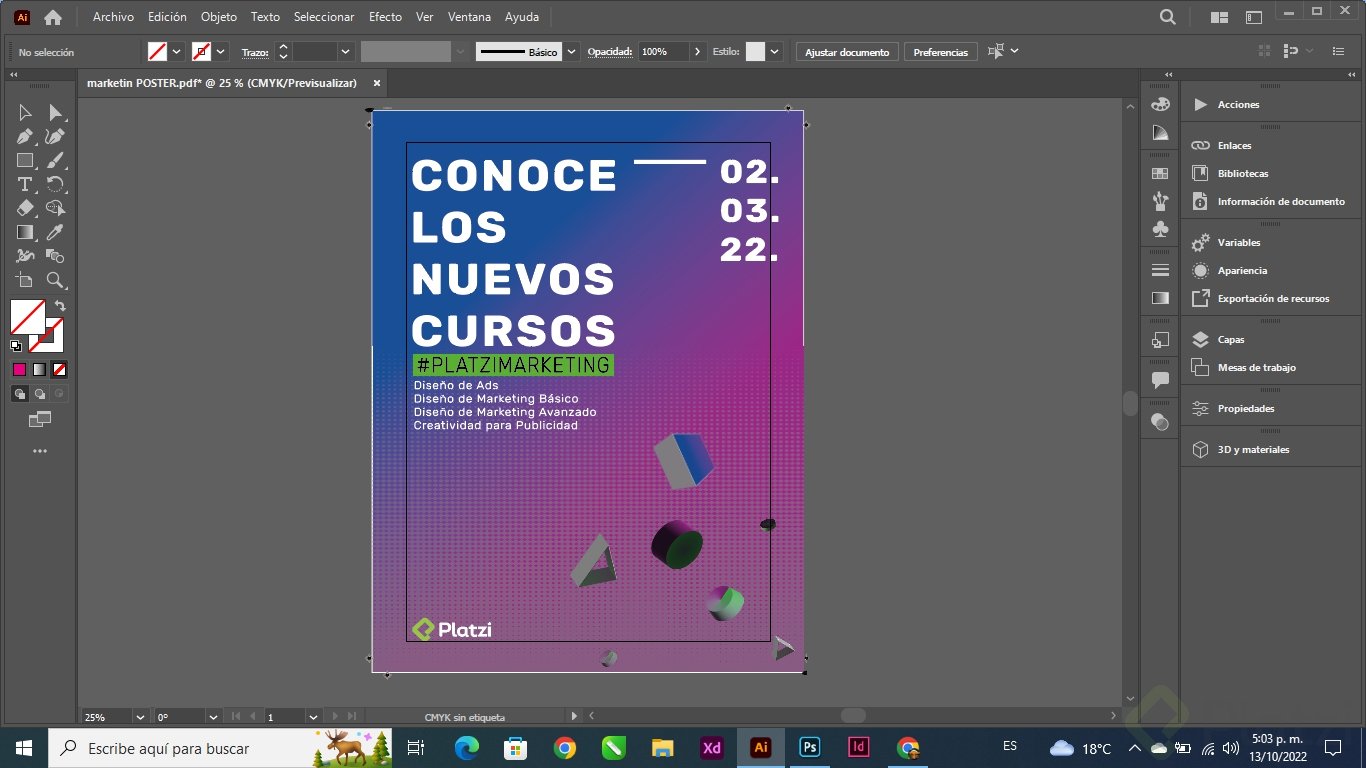Open the change screen mode button
1366x768 pixels.
[40, 420]
